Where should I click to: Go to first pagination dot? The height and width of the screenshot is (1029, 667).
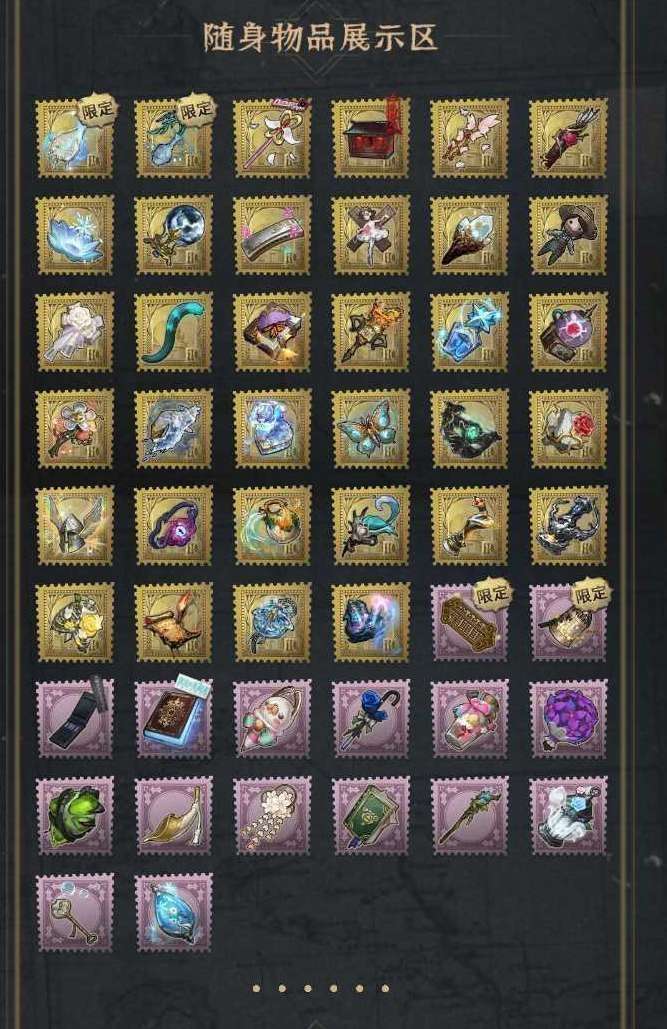257,988
